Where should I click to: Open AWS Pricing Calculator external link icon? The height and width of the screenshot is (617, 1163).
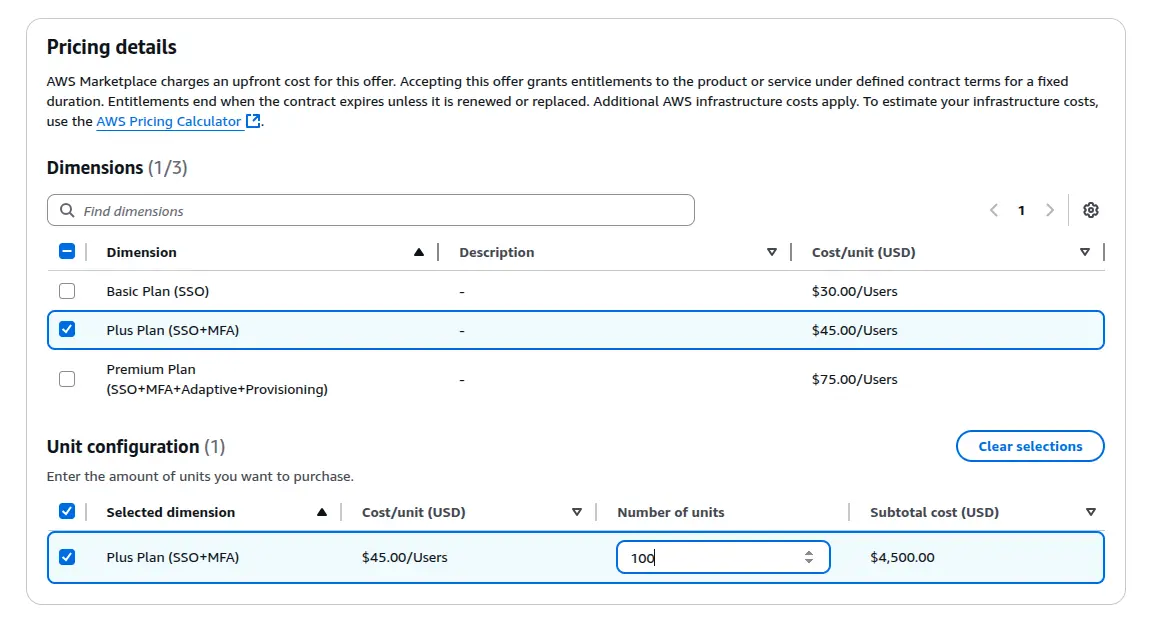coord(253,120)
